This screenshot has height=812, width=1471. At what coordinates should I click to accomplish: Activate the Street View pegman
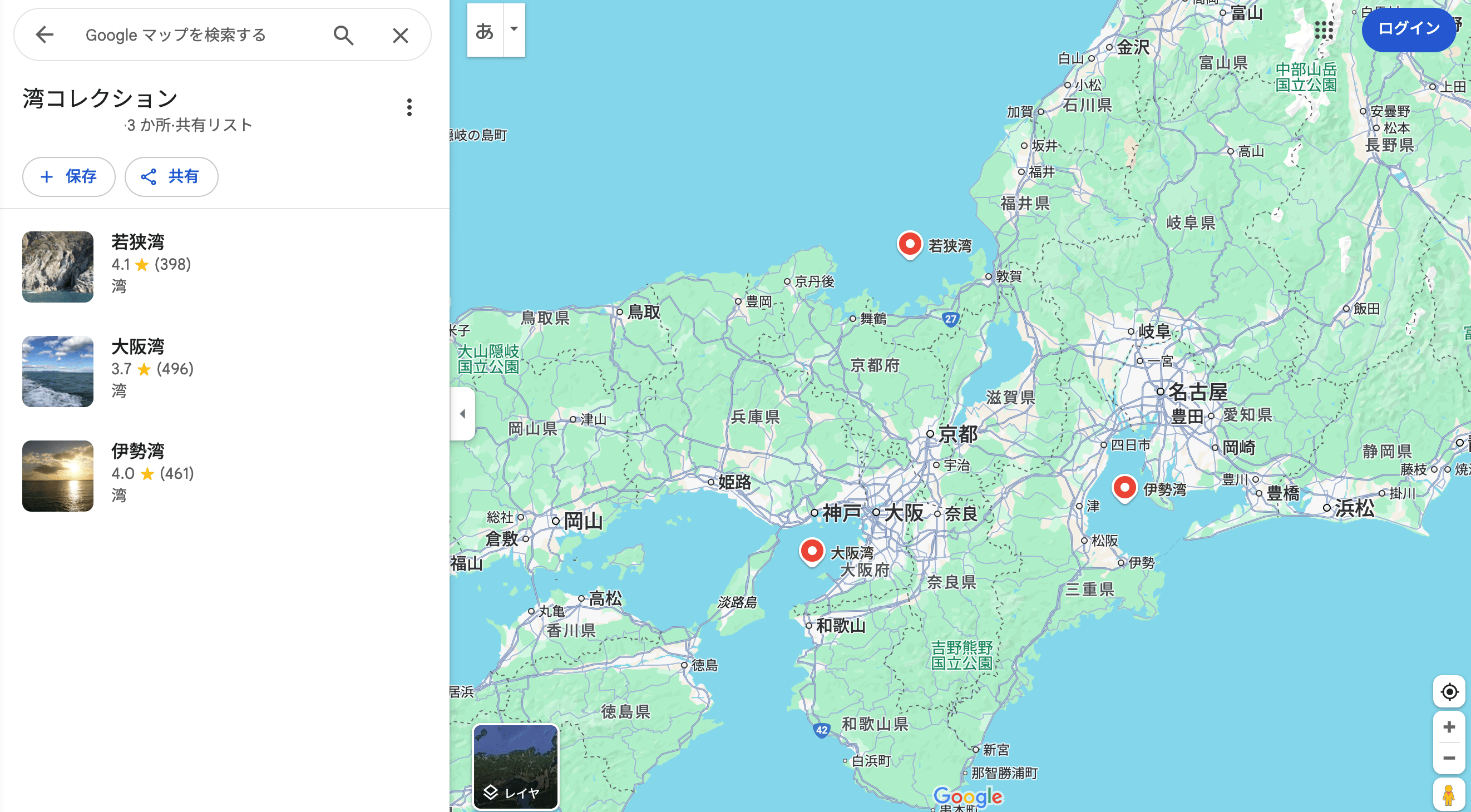(x=1449, y=795)
